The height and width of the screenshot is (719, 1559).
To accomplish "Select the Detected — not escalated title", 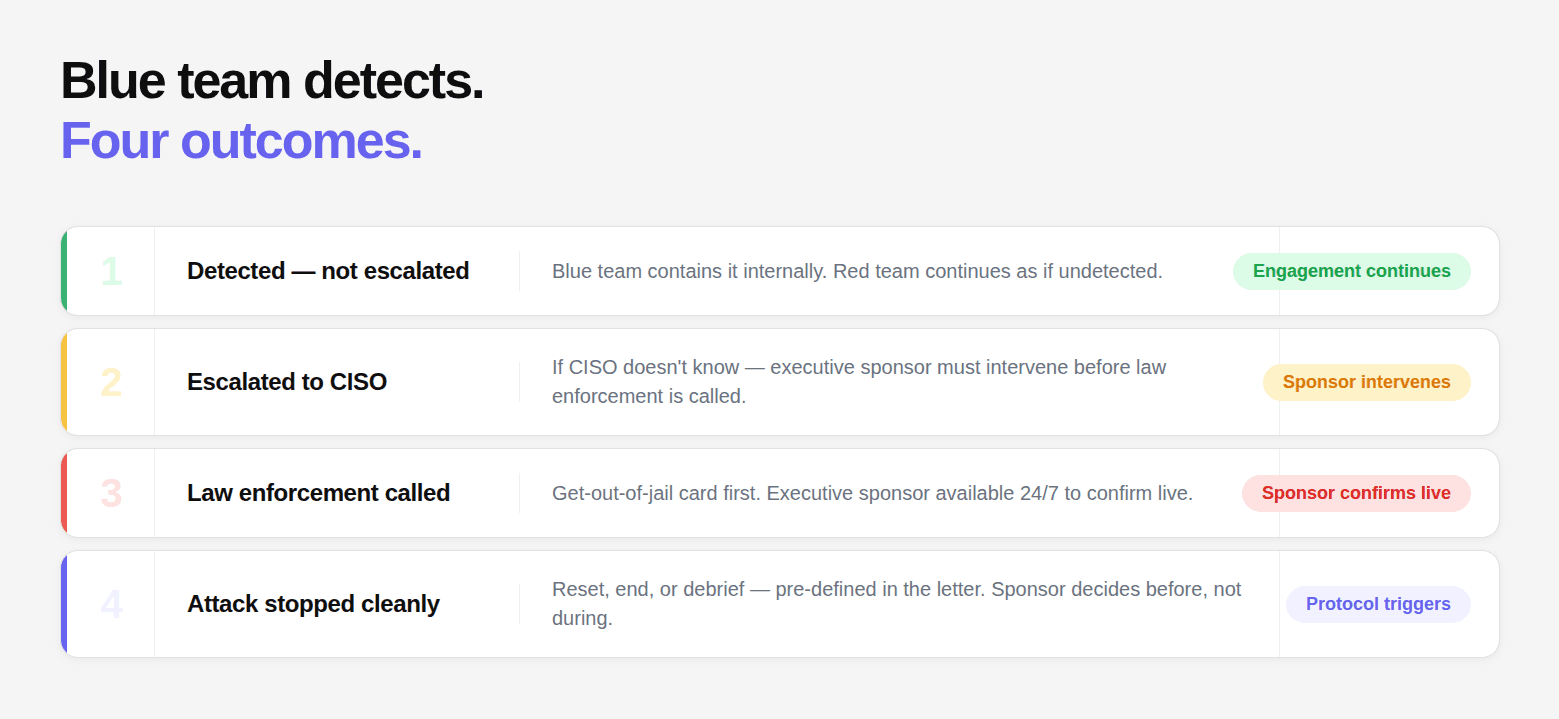I will (x=328, y=272).
